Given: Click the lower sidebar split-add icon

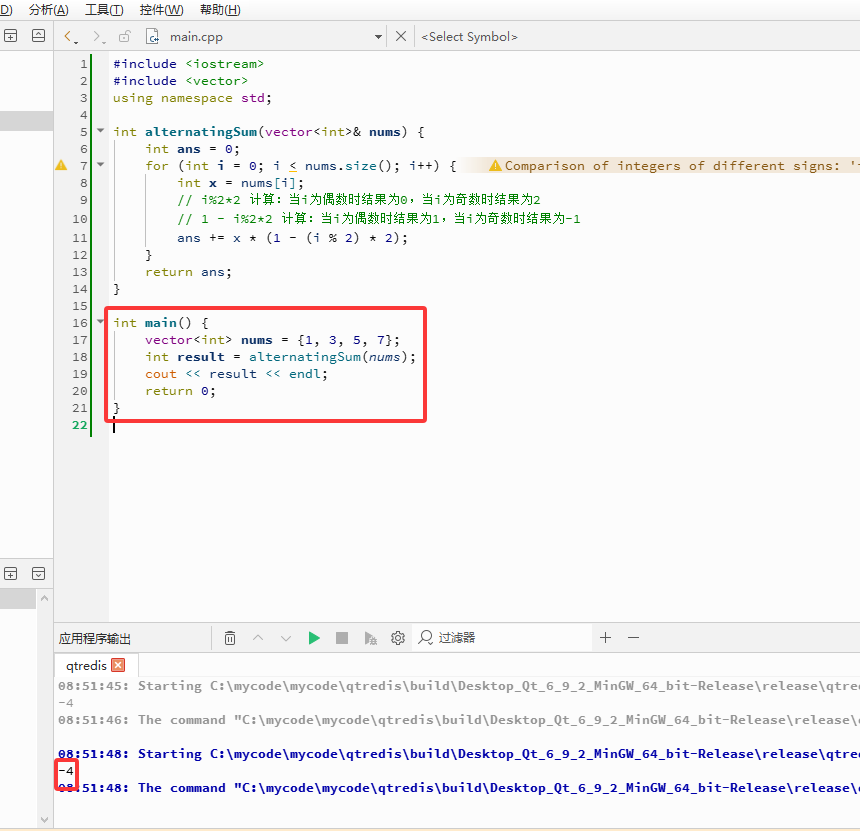Looking at the screenshot, I should click(x=10, y=574).
